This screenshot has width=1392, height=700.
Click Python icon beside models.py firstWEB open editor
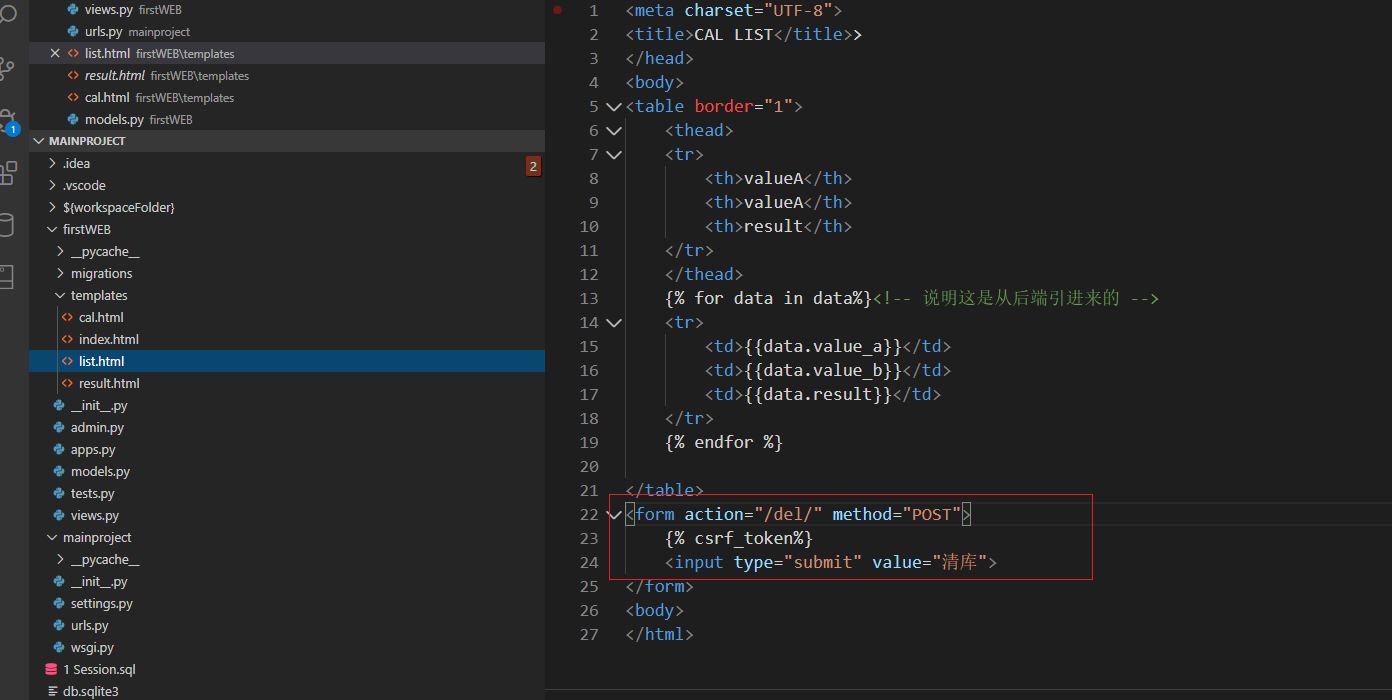click(73, 119)
